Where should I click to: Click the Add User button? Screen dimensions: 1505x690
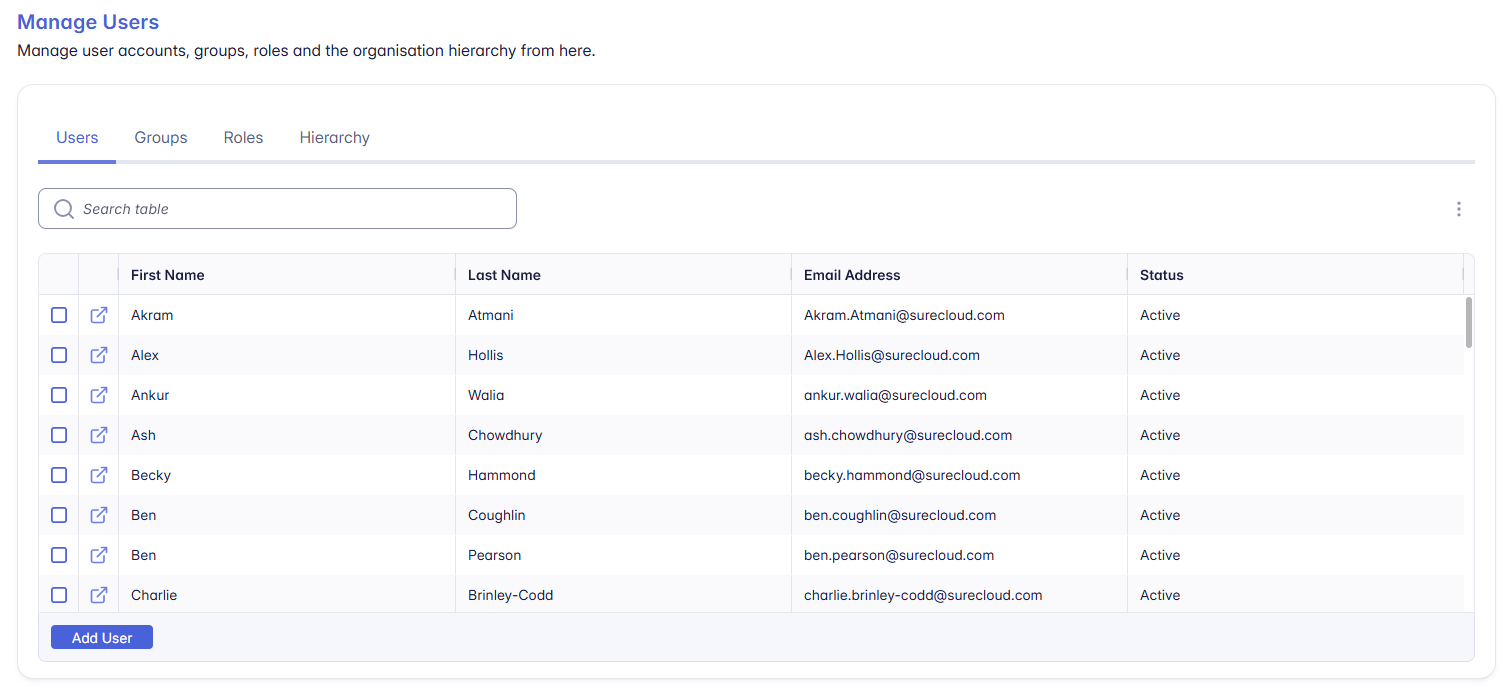point(101,636)
